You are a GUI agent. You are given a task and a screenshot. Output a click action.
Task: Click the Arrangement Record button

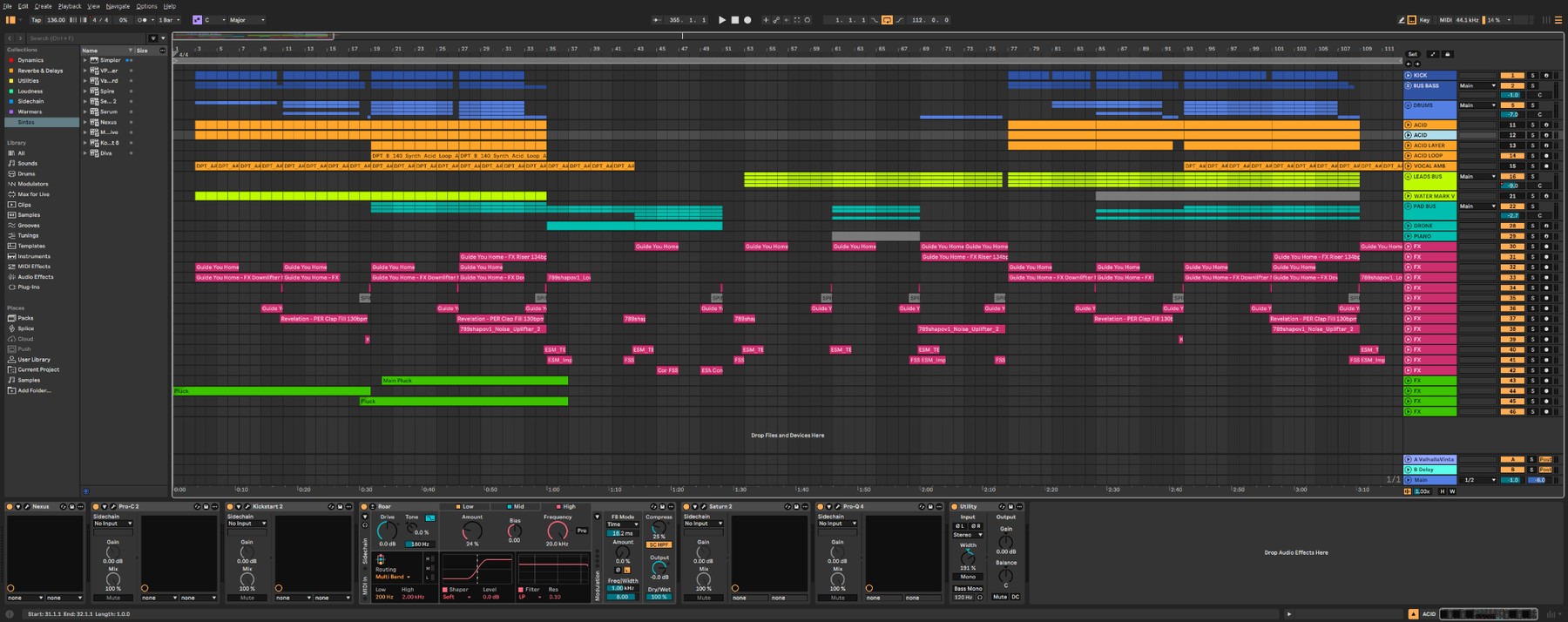pyautogui.click(x=747, y=20)
